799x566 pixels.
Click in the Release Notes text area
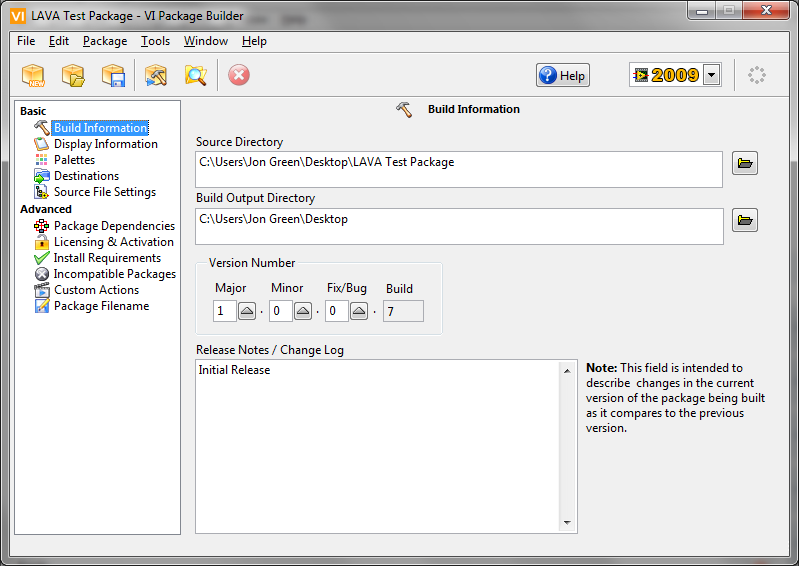pyautogui.click(x=378, y=446)
